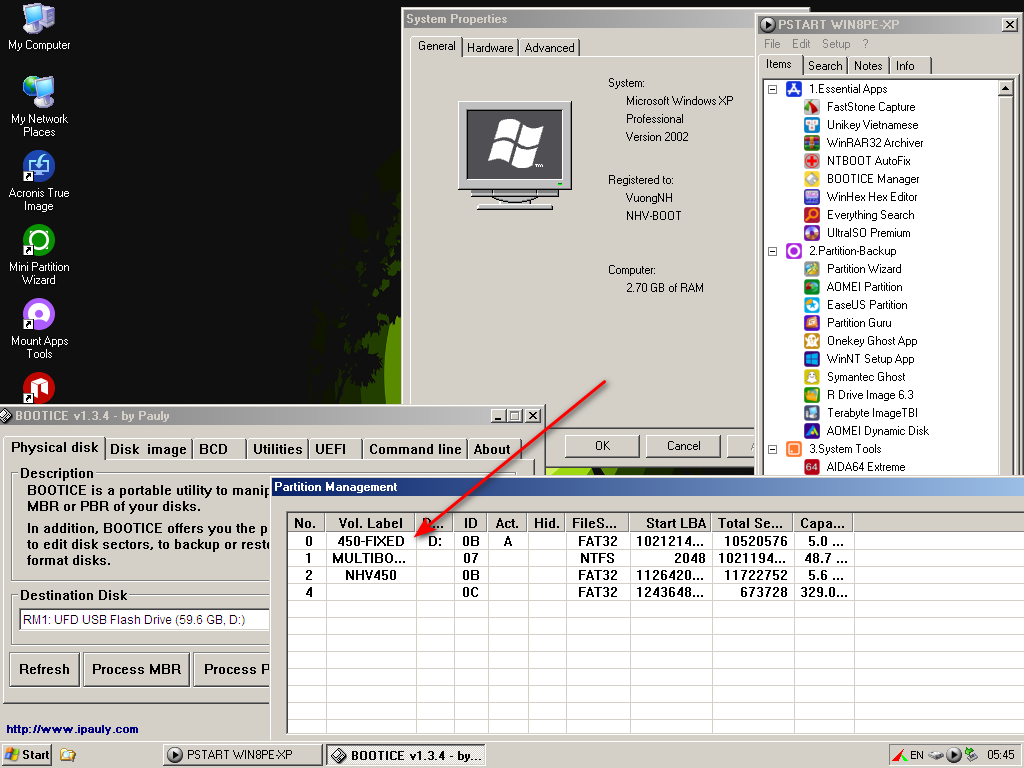Select Everything Search icon in PStart
Screen dimensions: 1024x768
(x=811, y=215)
